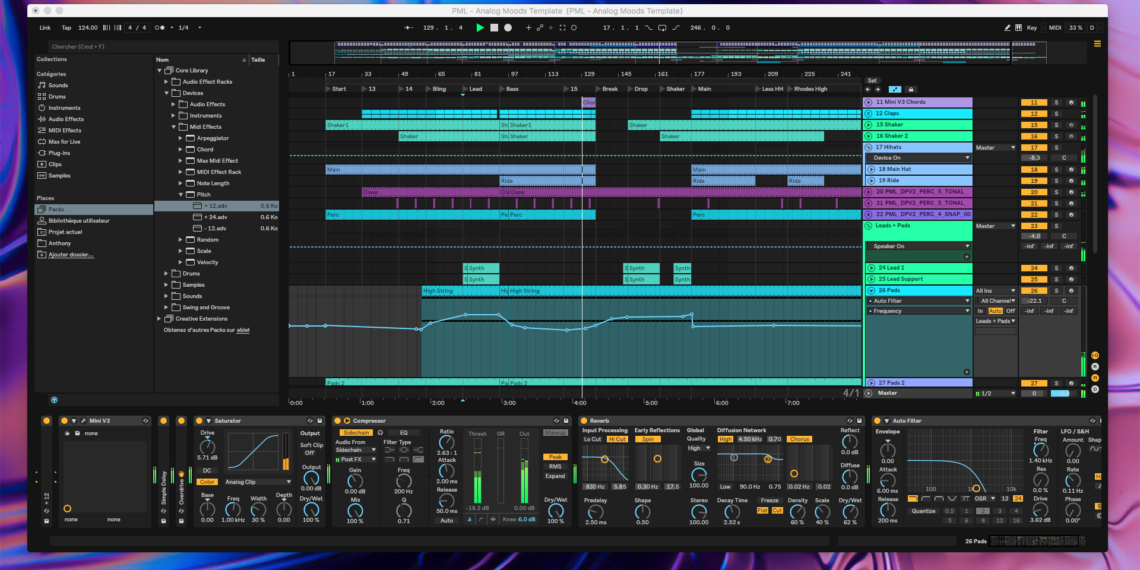This screenshot has height=570, width=1140.
Task: Toggle the Compressor device power button
Action: [x=337, y=421]
